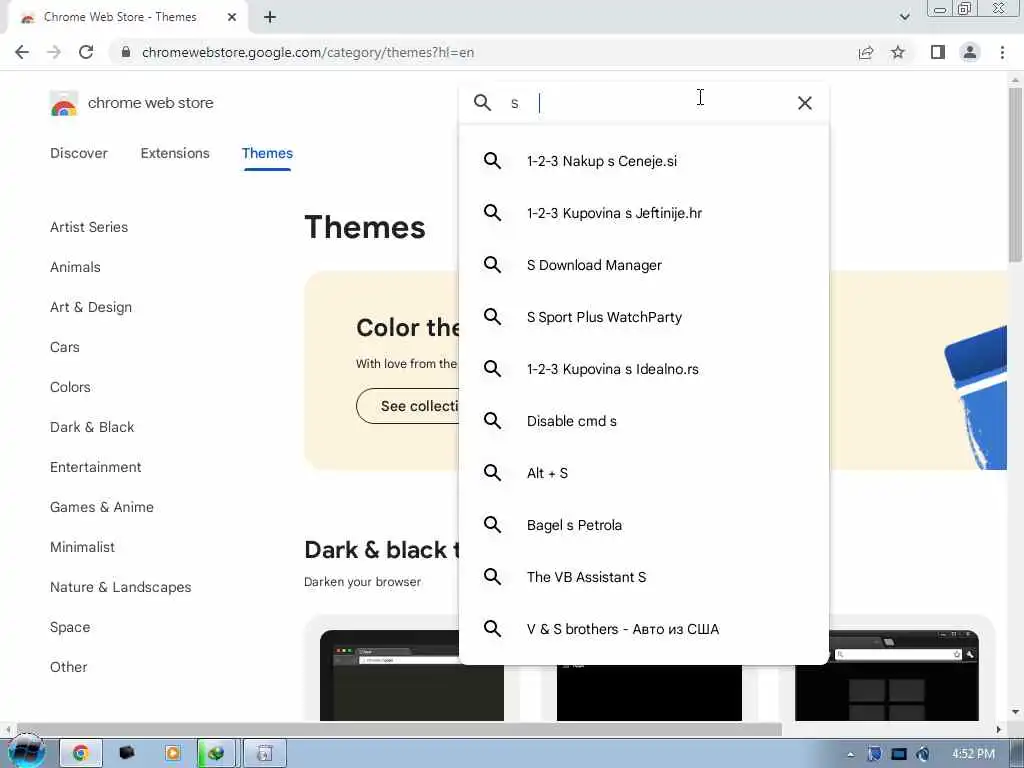Reload the current page

[x=86, y=52]
